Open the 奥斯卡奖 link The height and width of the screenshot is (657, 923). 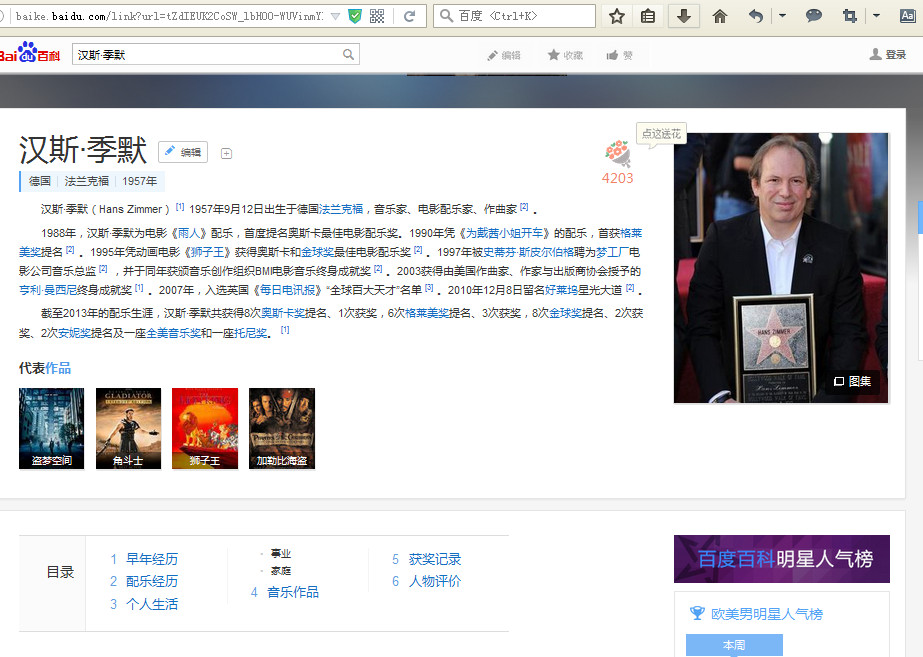[284, 313]
